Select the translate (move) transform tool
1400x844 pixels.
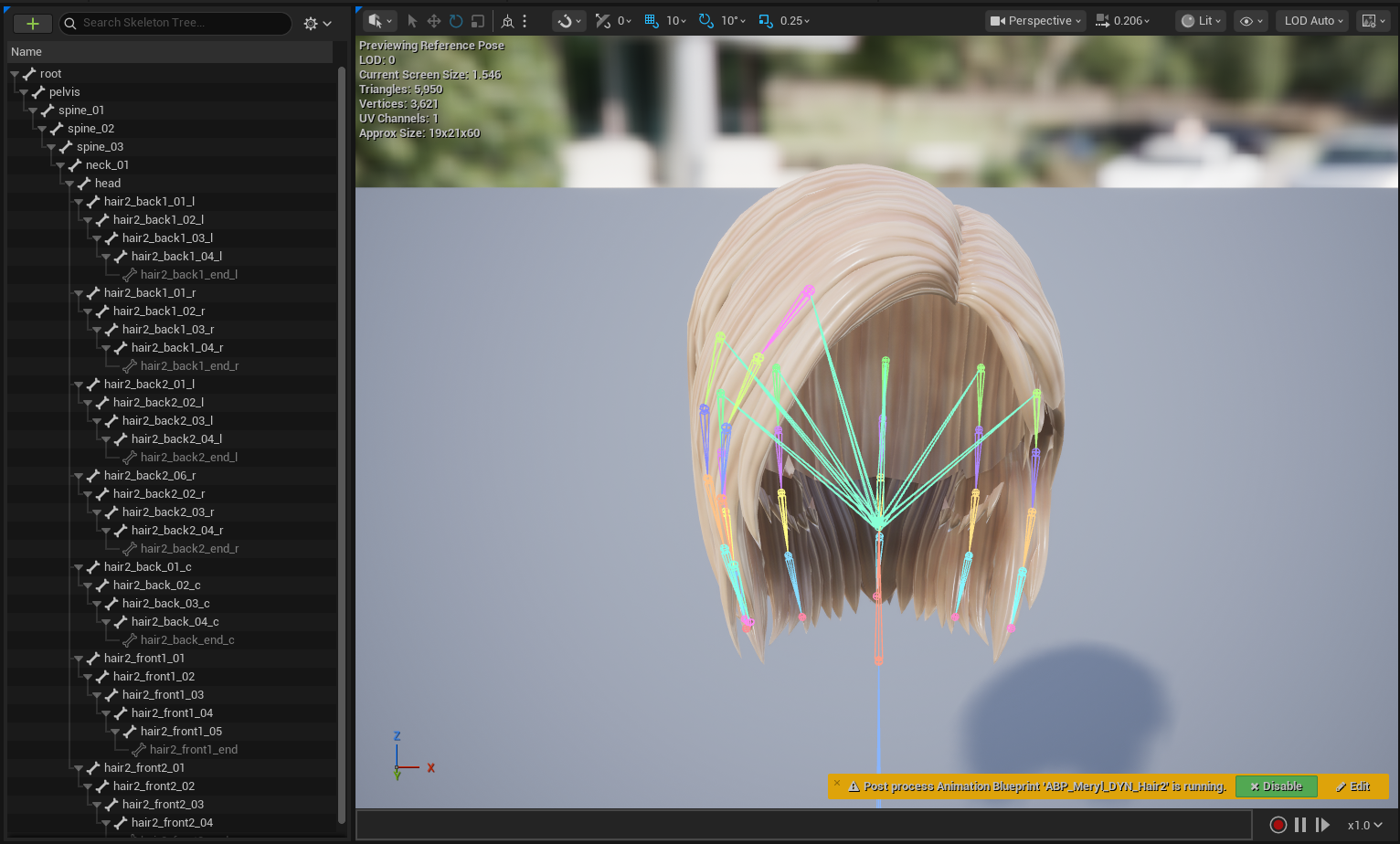[x=434, y=21]
